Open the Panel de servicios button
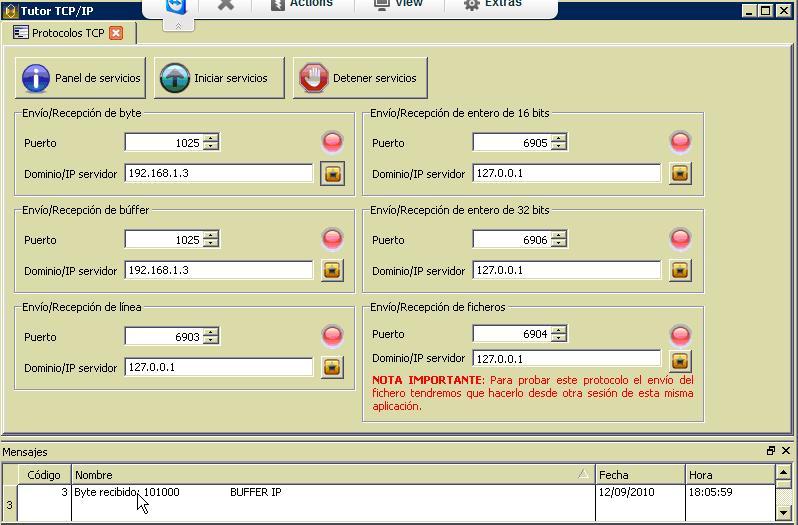The width and height of the screenshot is (798, 525). [x=80, y=78]
